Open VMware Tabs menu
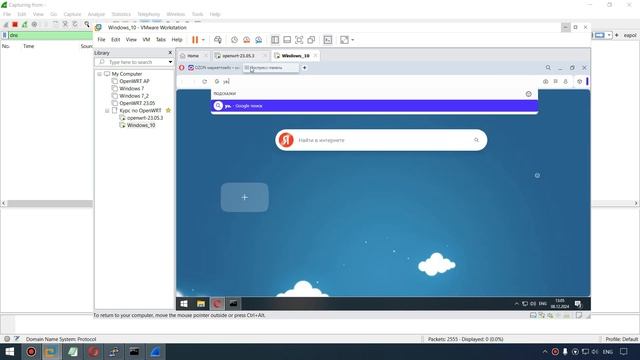The image size is (640, 360). [x=161, y=40]
